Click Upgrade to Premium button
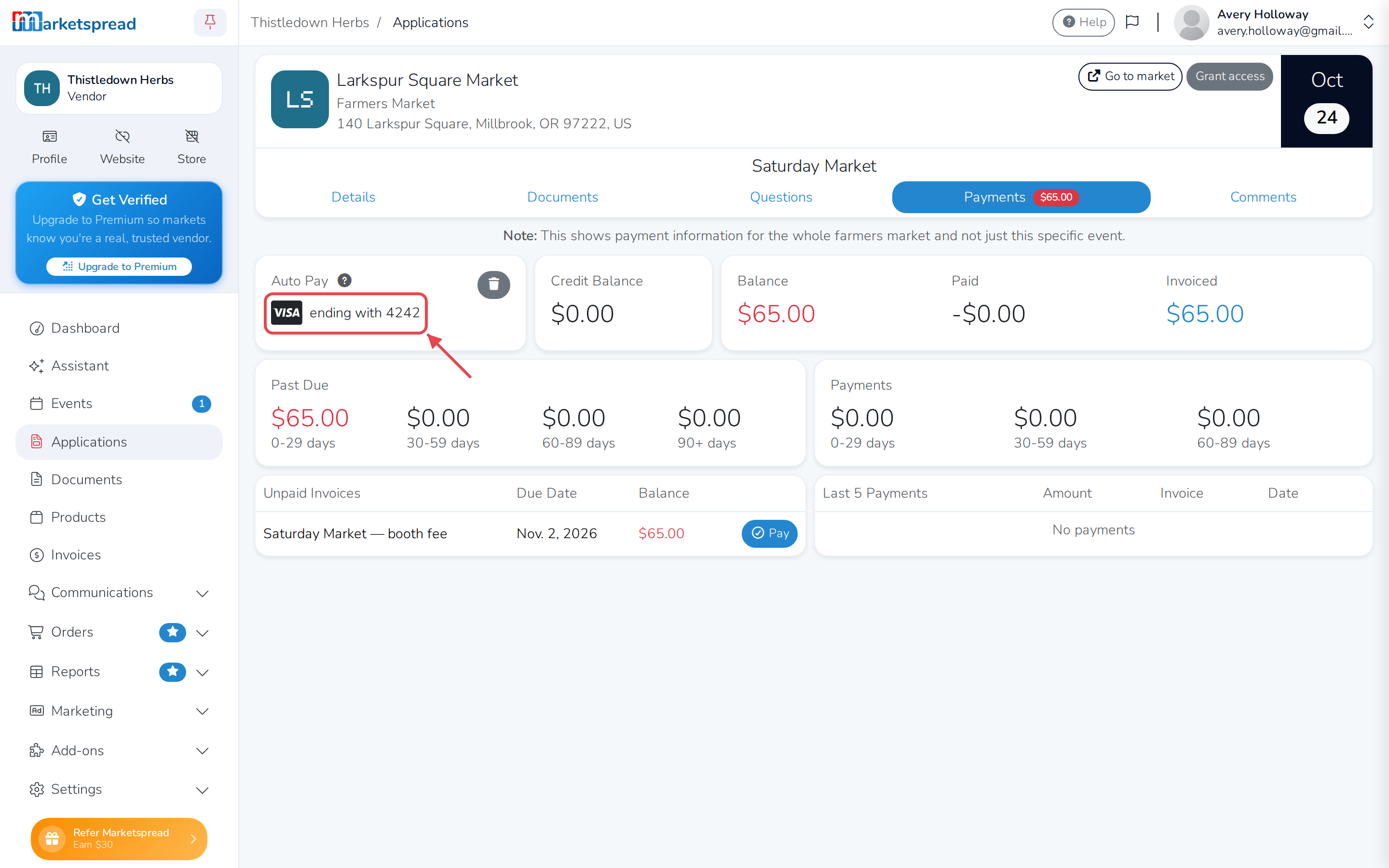 tap(119, 266)
